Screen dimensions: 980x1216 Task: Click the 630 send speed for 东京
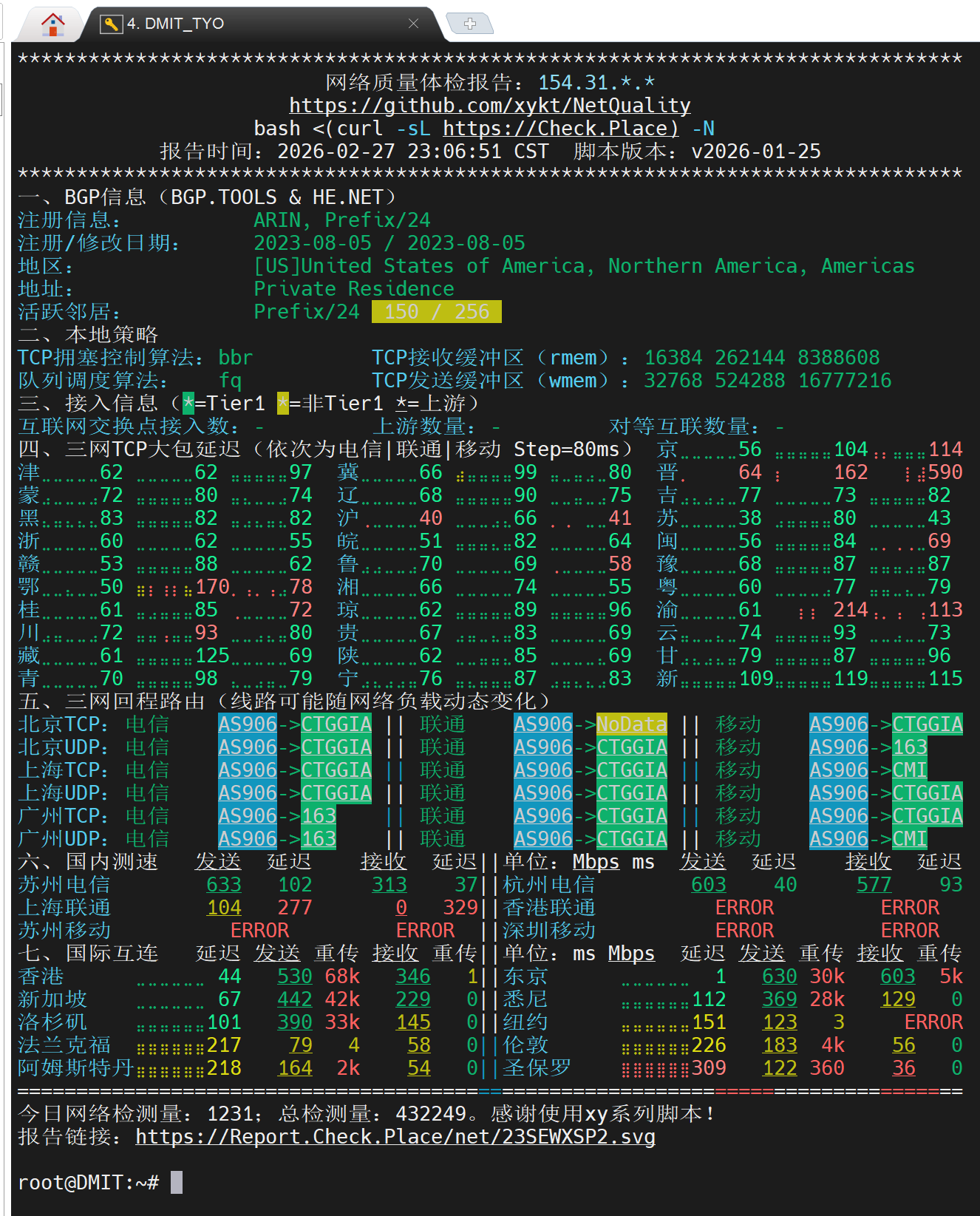[x=779, y=976]
